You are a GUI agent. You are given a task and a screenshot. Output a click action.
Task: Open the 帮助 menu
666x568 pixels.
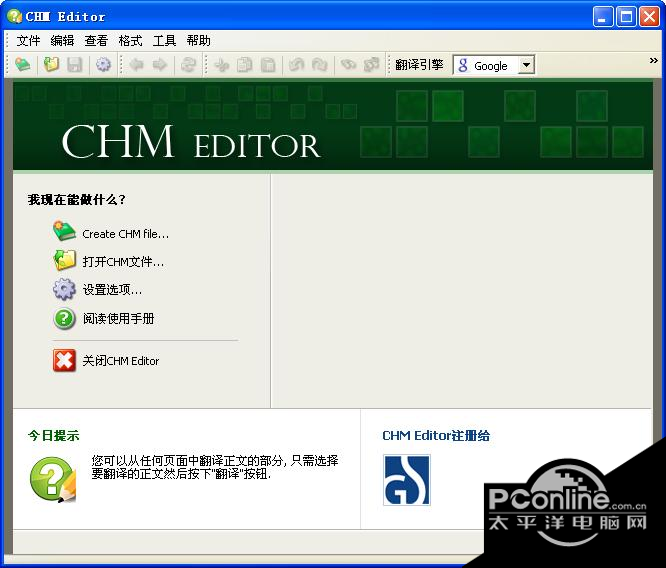198,41
